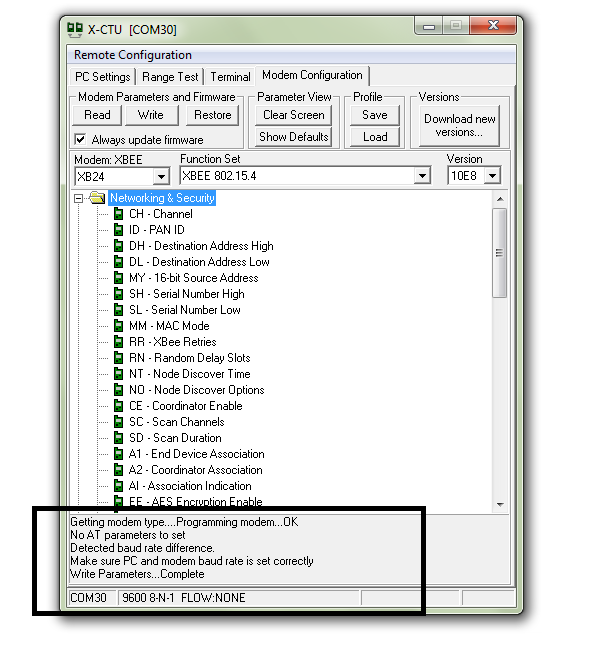
Task: Click the Networking & Security folder icon
Action: click(97, 198)
